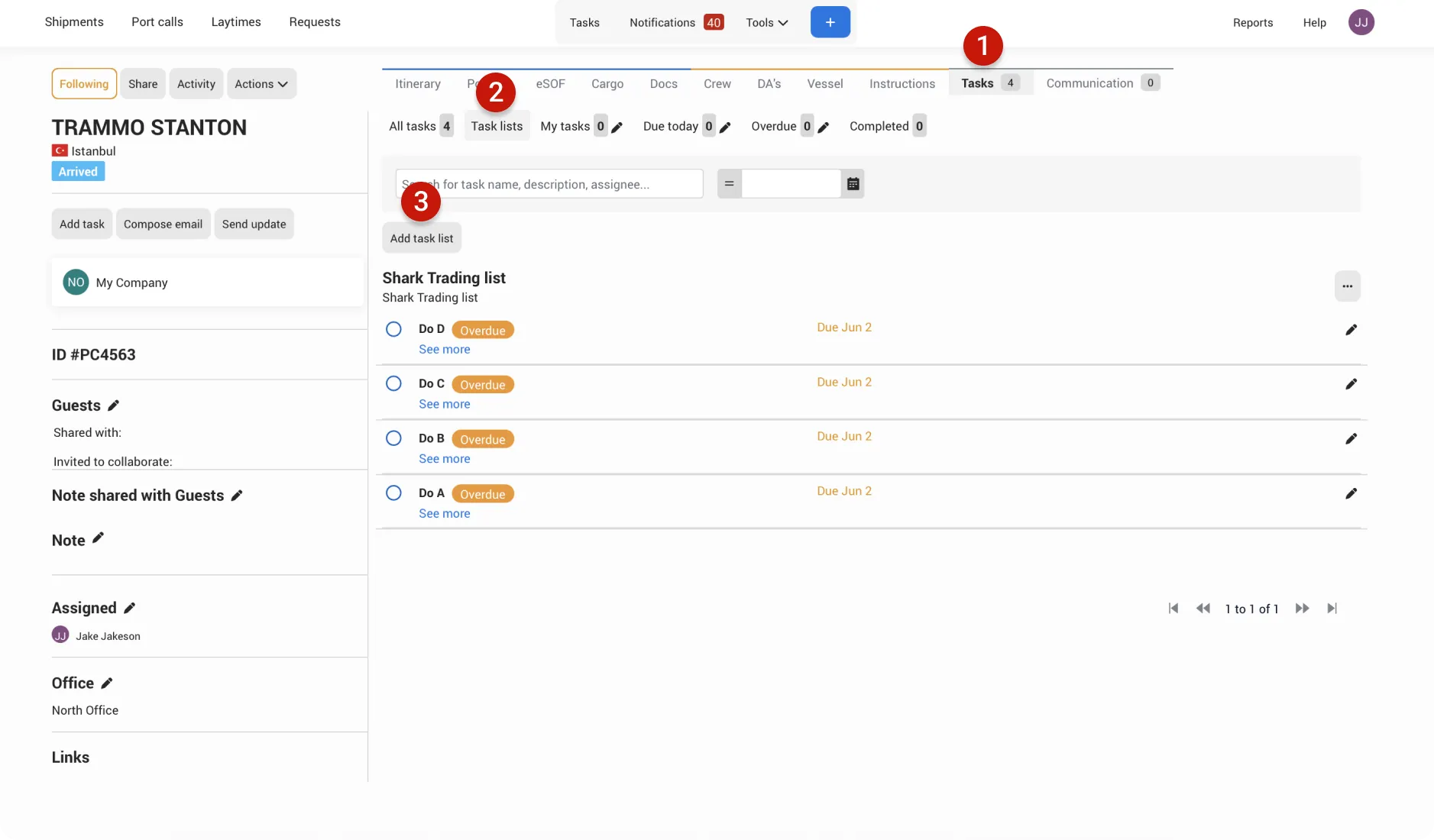The height and width of the screenshot is (840, 1434).
Task: Open the Crew tab
Action: [717, 84]
